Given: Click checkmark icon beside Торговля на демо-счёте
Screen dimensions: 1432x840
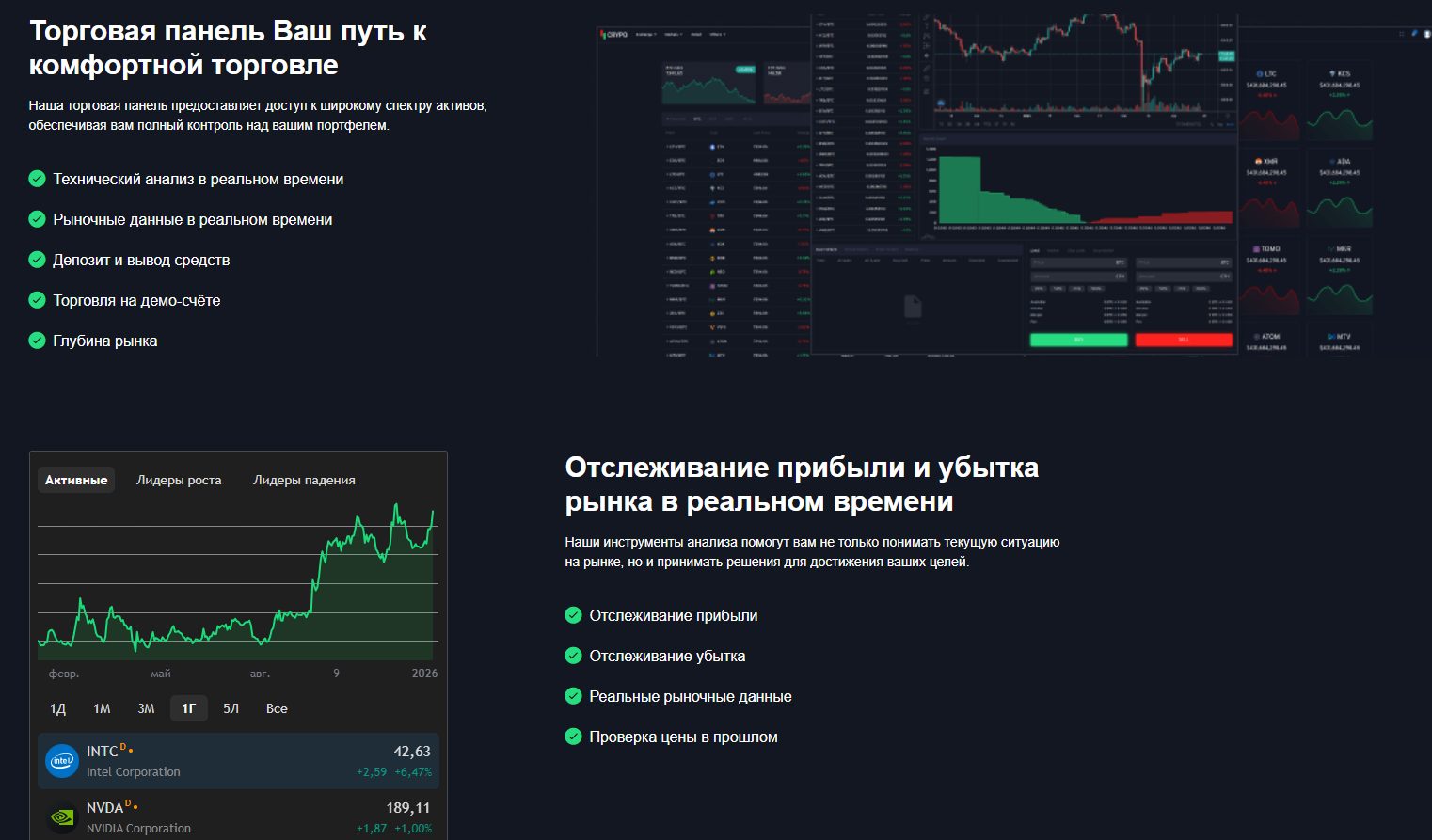Looking at the screenshot, I should point(38,300).
